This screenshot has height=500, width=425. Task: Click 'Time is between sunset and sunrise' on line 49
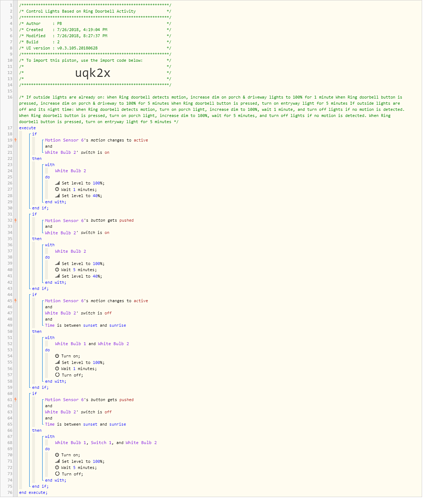pos(86,326)
